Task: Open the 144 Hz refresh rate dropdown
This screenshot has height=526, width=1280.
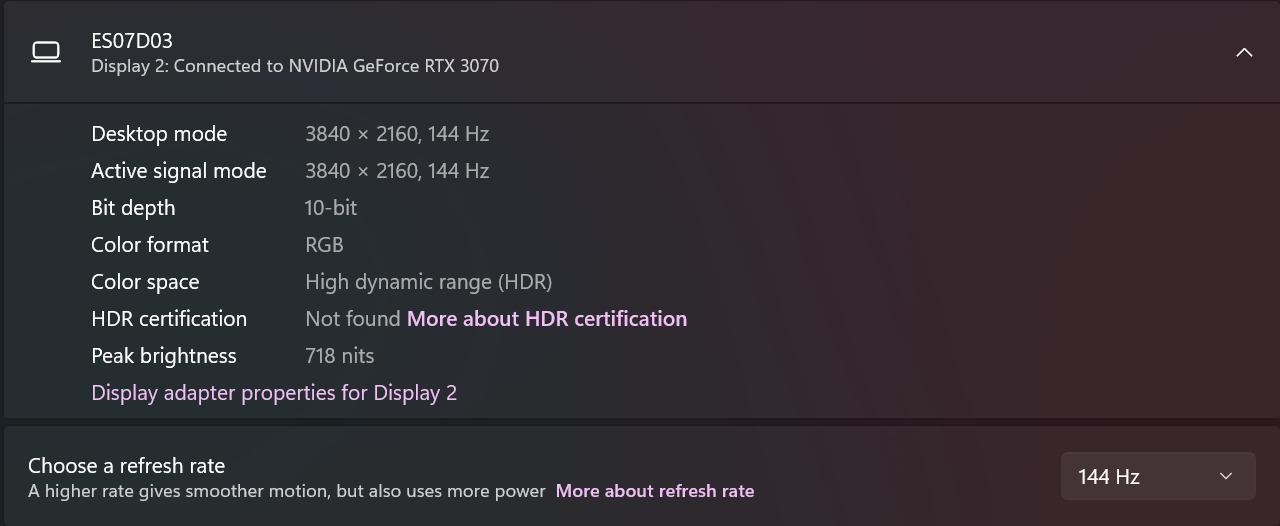Action: (x=1157, y=477)
